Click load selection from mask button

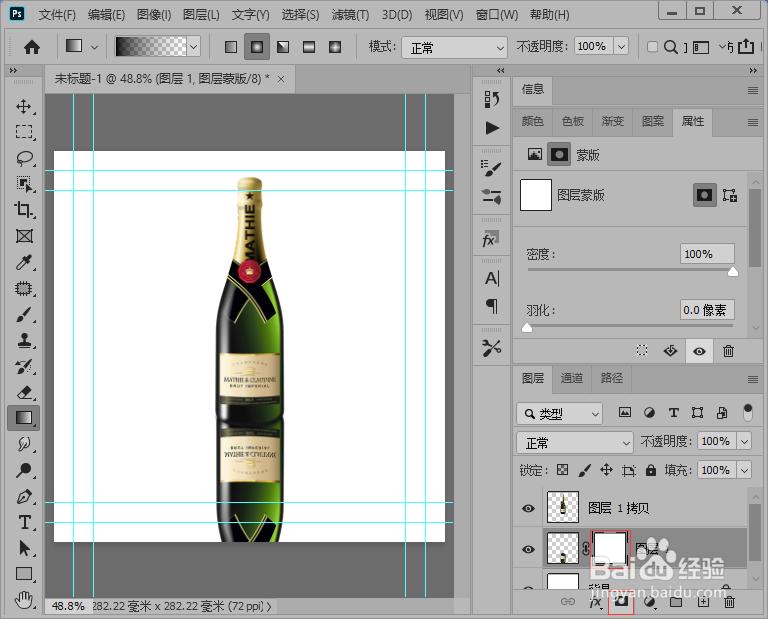click(642, 351)
